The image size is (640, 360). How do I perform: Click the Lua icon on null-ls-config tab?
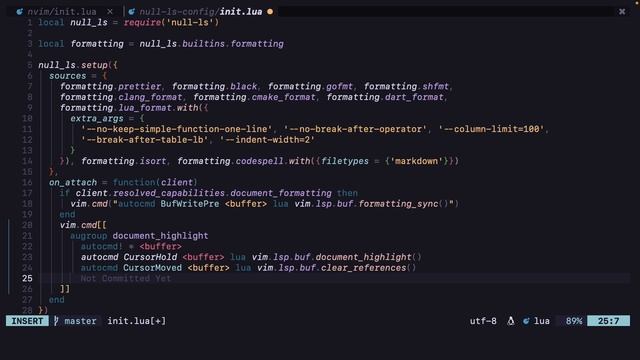[131, 12]
